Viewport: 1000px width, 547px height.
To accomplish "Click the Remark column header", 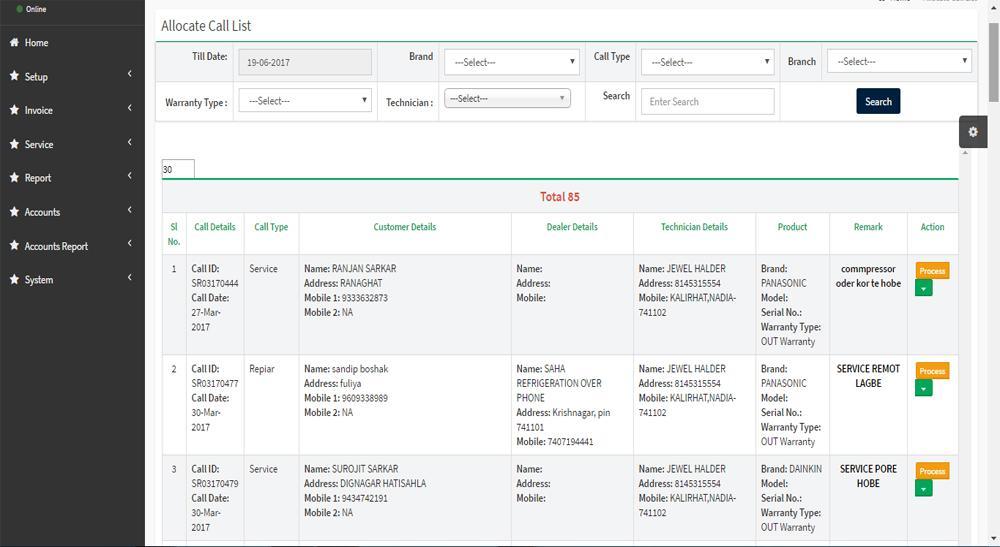I will click(x=868, y=227).
